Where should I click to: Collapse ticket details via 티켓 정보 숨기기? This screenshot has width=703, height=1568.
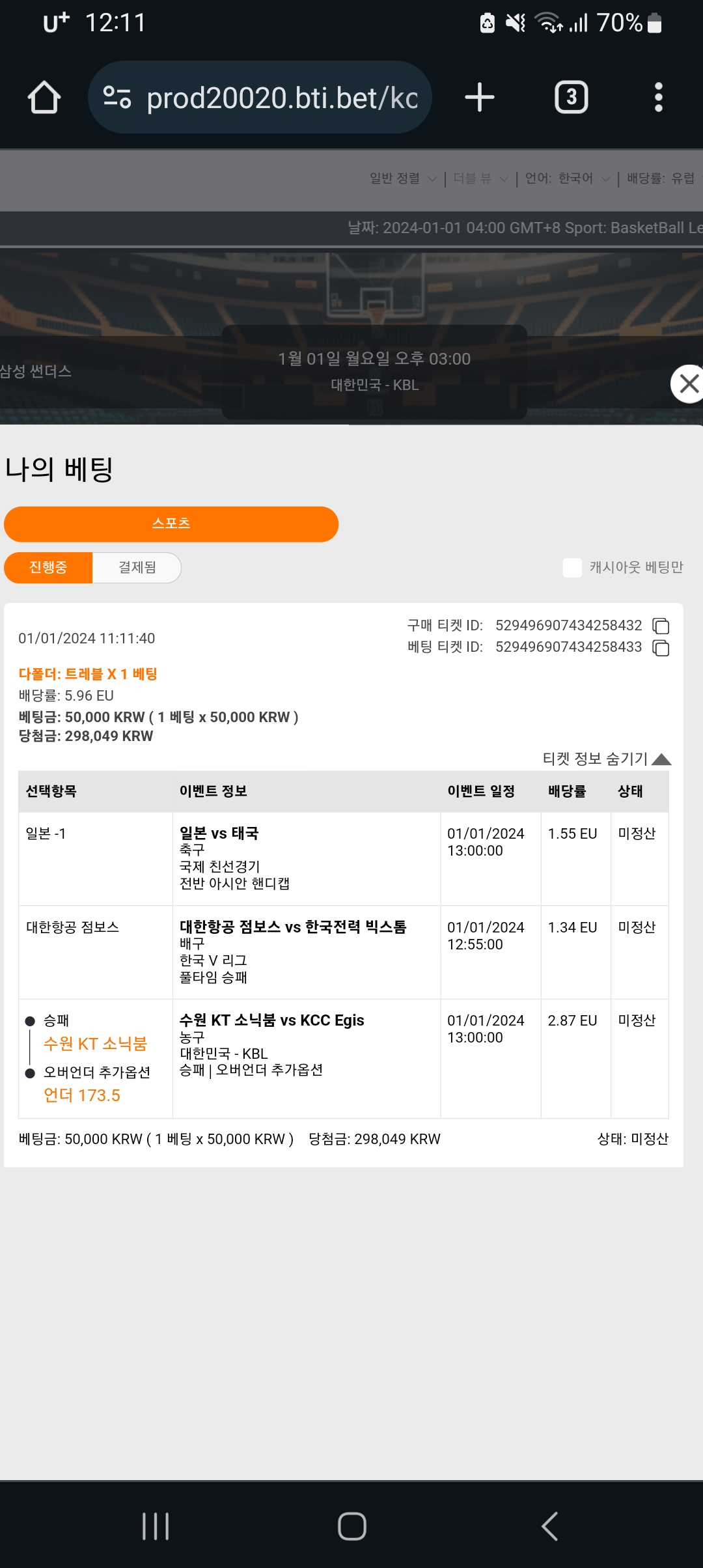click(606, 759)
